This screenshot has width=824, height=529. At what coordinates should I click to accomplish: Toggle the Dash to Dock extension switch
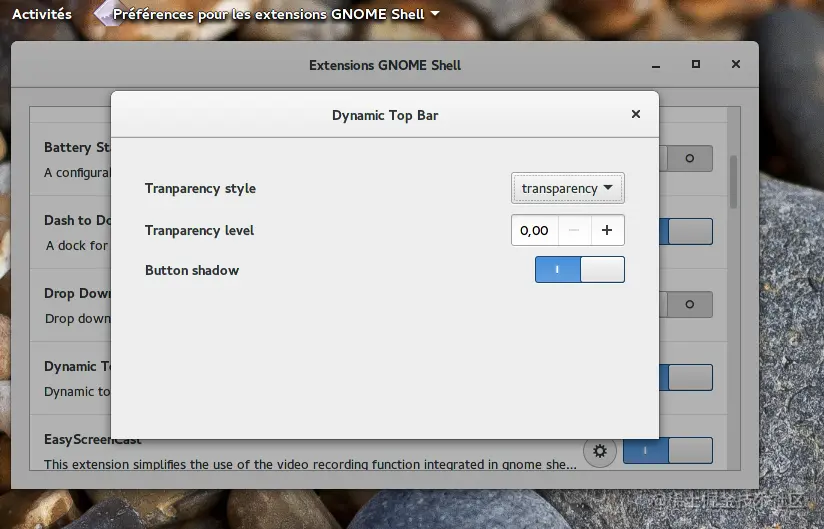(x=686, y=231)
